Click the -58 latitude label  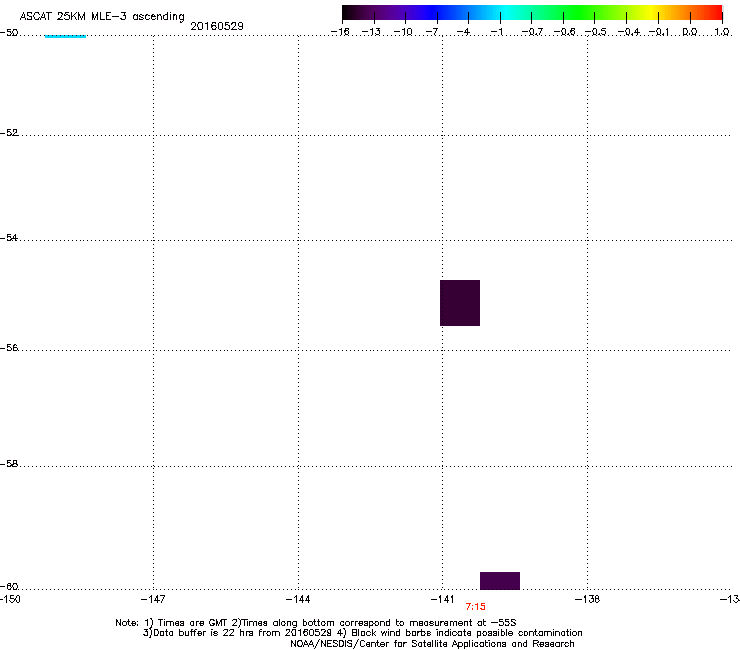(x=9, y=464)
